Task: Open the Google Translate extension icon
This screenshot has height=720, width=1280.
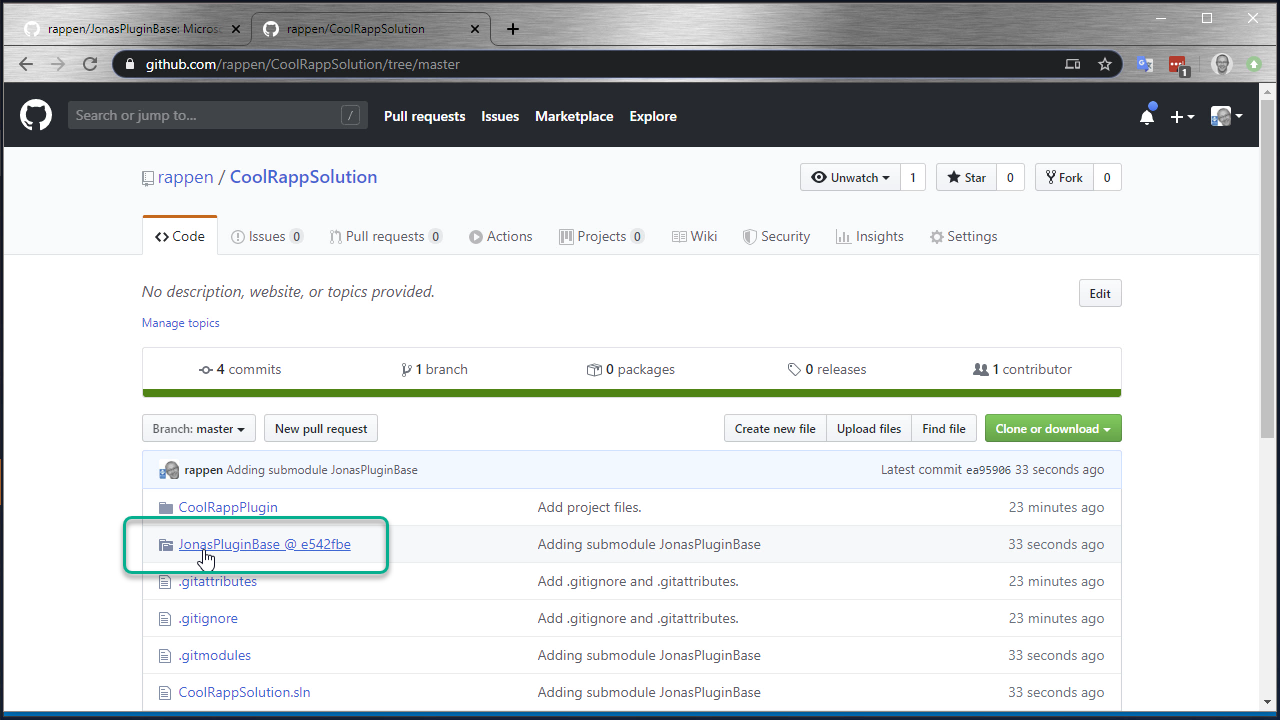Action: tap(1145, 64)
